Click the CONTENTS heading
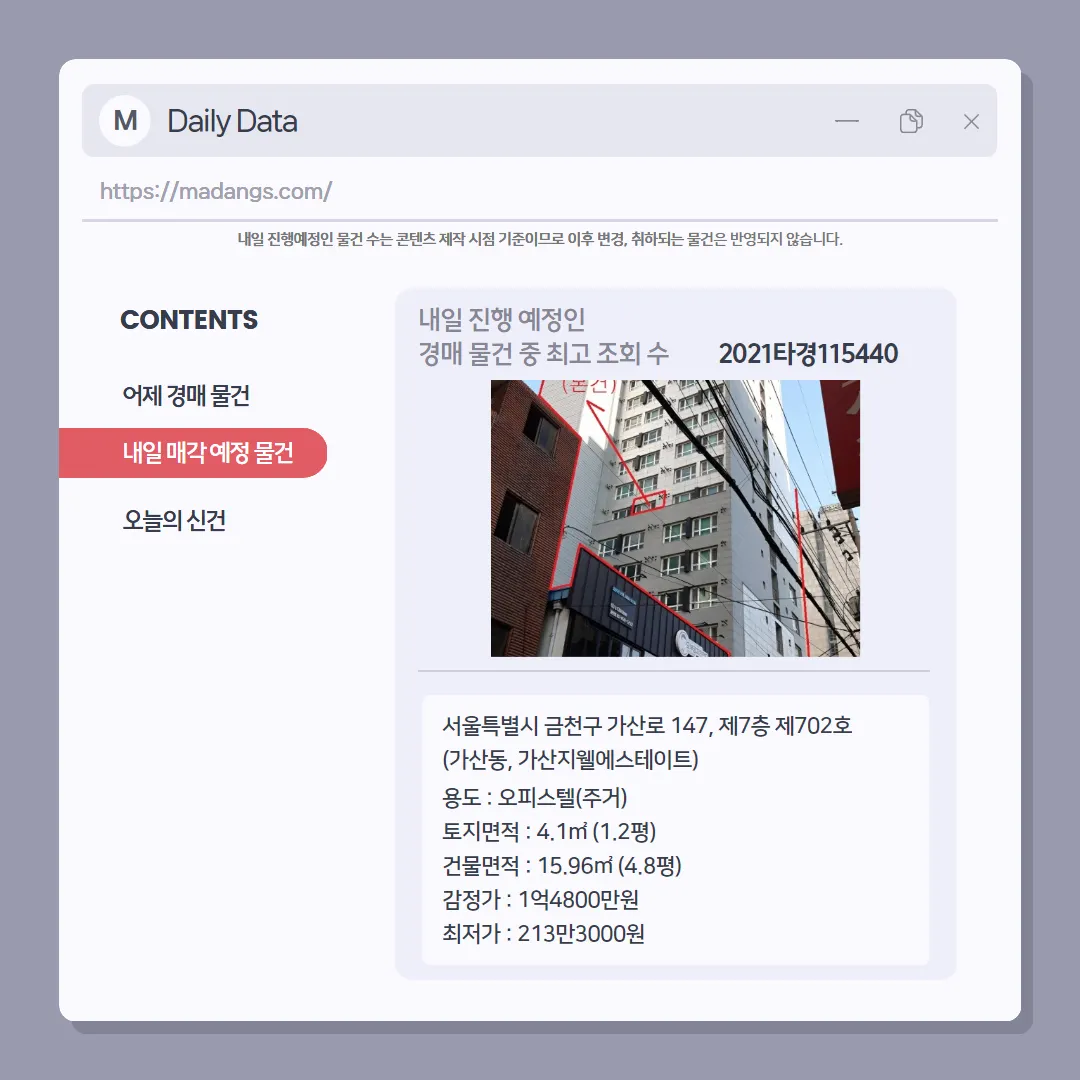This screenshot has width=1080, height=1080. 189,320
